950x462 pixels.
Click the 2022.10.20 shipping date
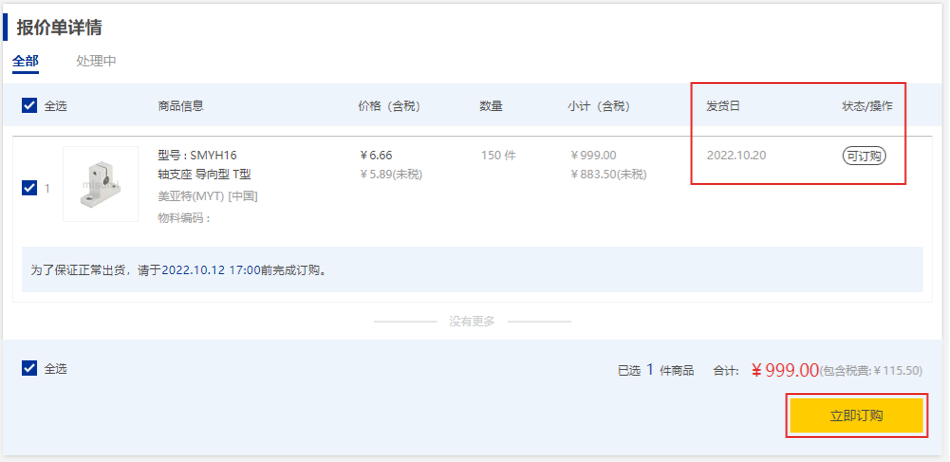(736, 156)
